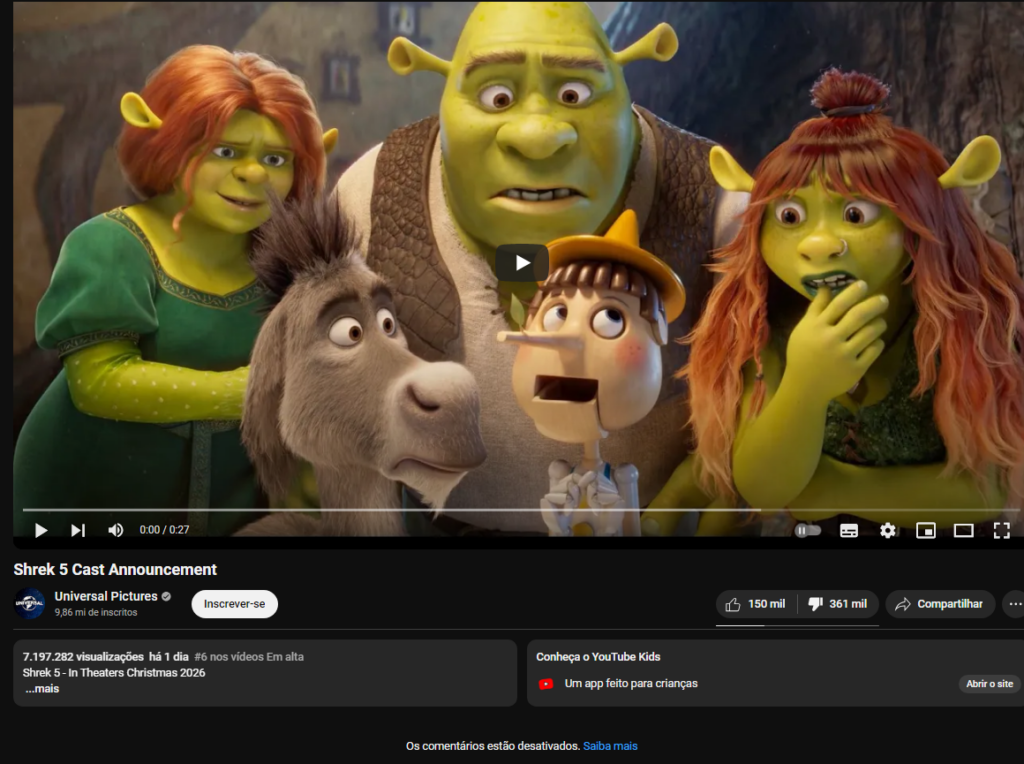Mute the video volume

coord(116,530)
